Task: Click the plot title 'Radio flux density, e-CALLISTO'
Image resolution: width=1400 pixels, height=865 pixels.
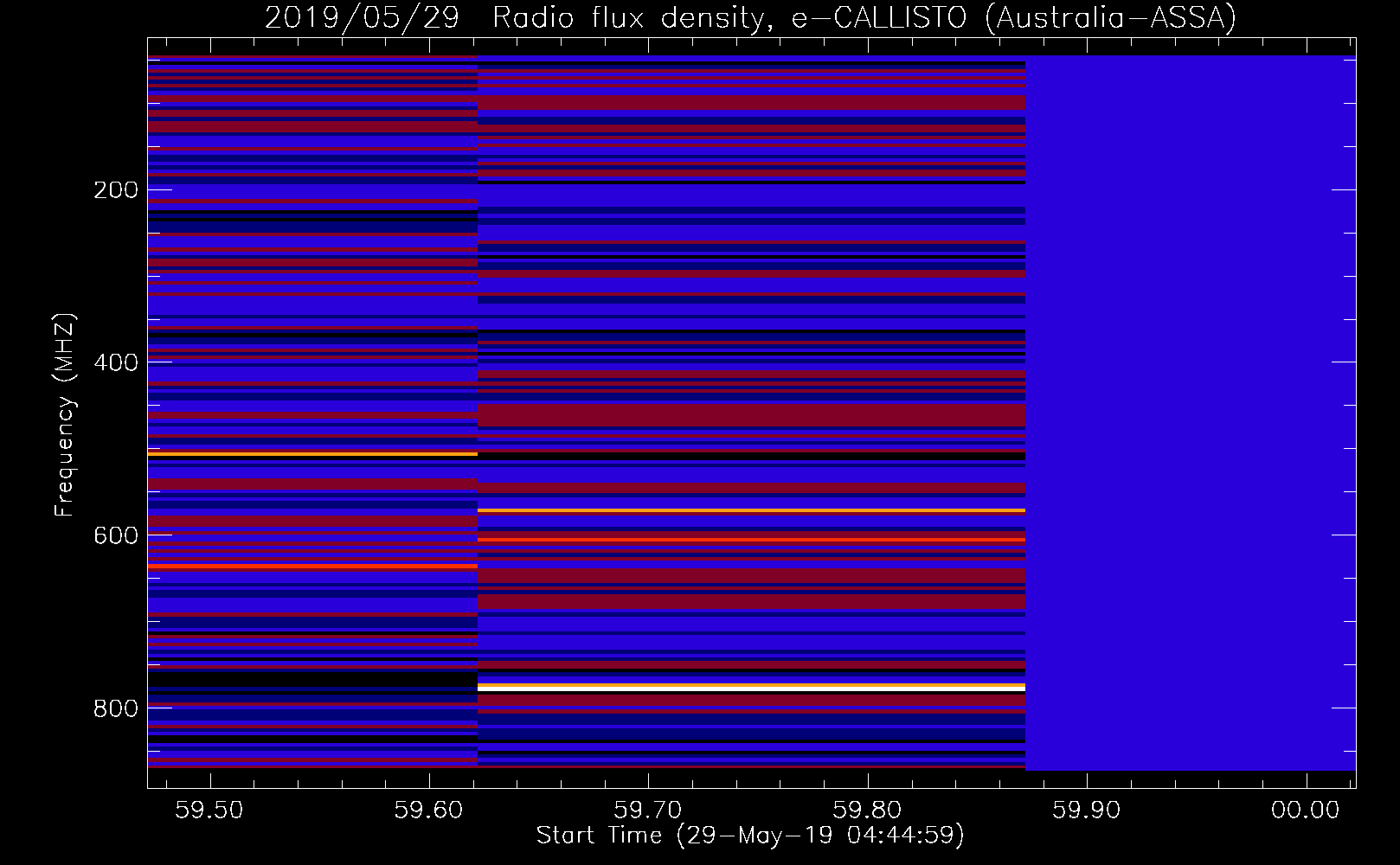Action: point(729,18)
